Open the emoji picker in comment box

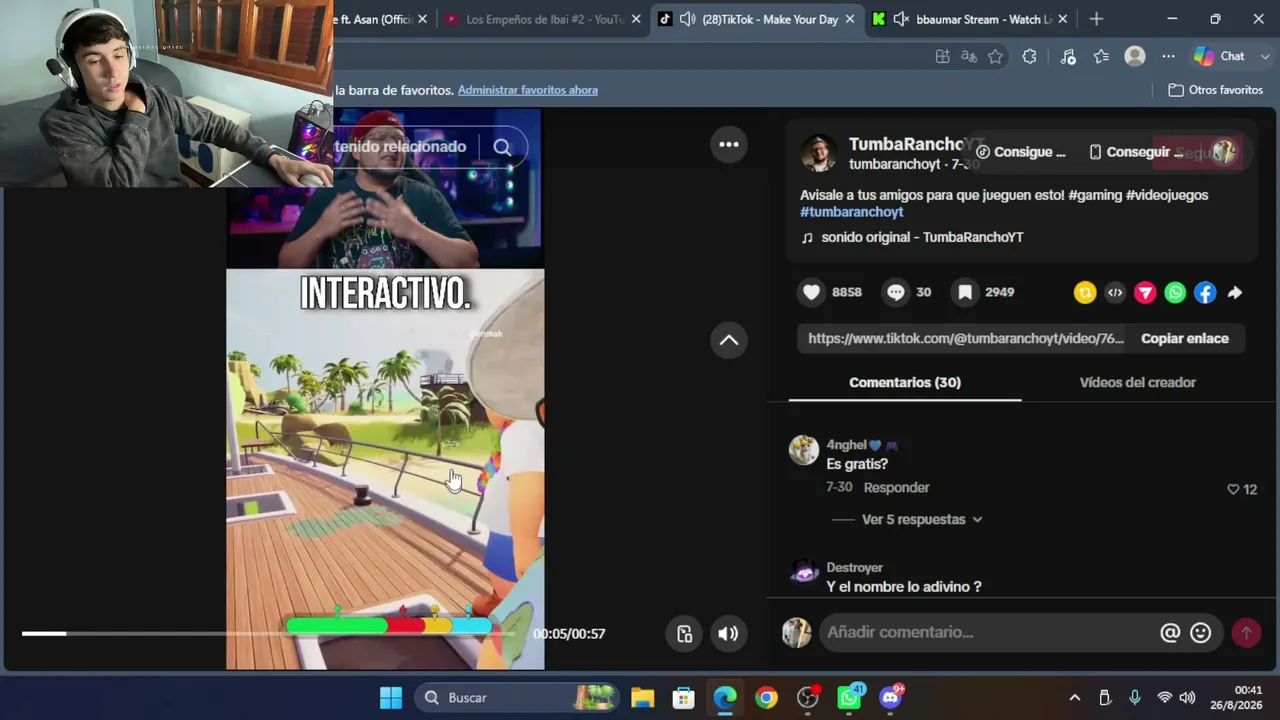click(1201, 632)
